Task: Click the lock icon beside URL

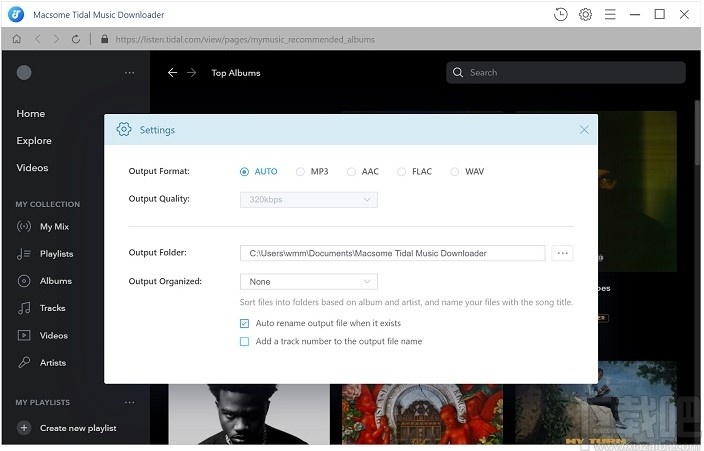Action: pos(105,39)
